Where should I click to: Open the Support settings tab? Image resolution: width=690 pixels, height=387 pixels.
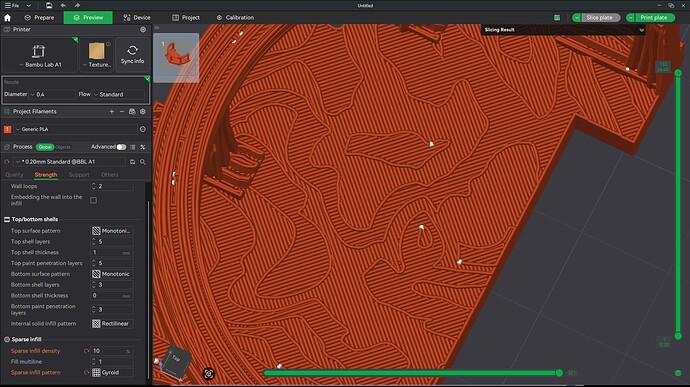(79, 175)
